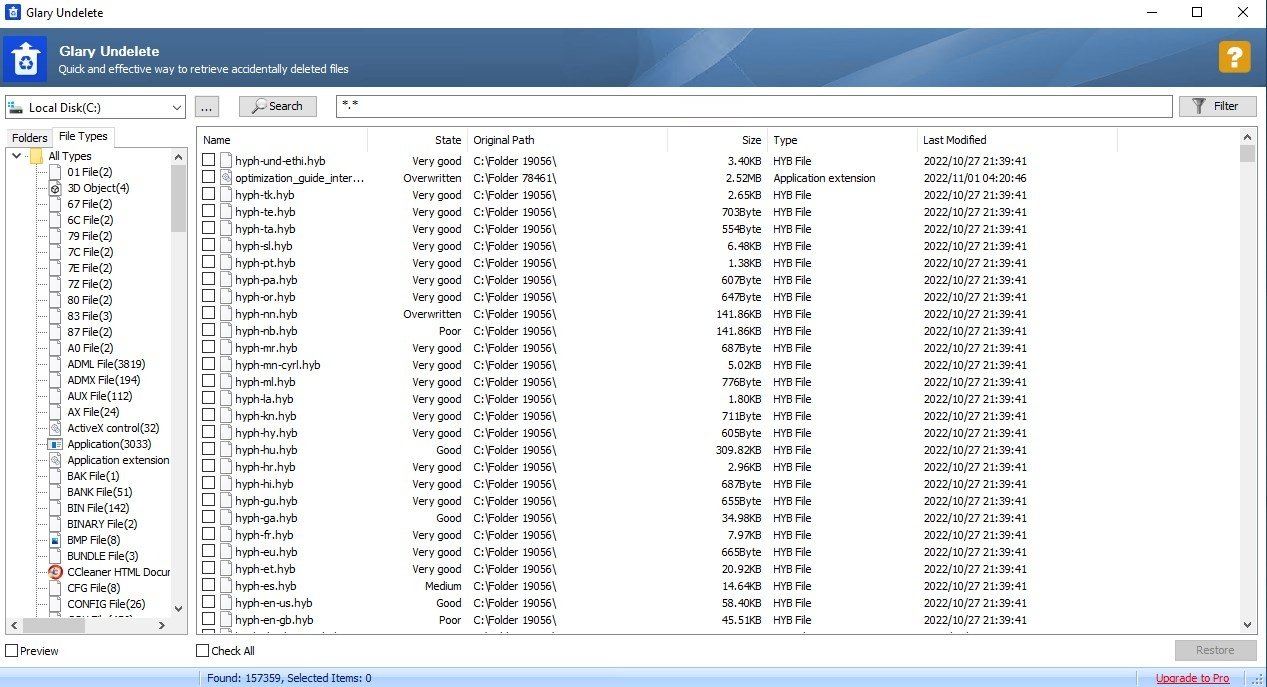Select the BMP File type icon
Viewport: 1267px width, 687px height.
[x=56, y=540]
